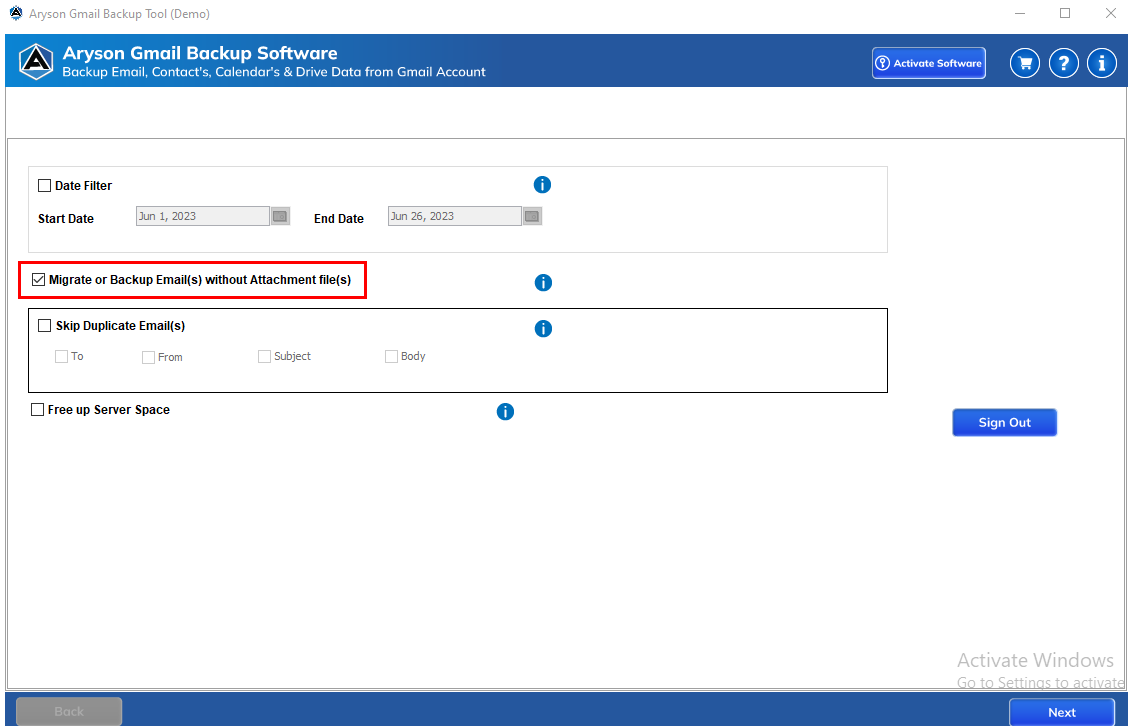1128x726 pixels.
Task: Tick the Subject duplicate criterion checkbox
Action: (x=264, y=356)
